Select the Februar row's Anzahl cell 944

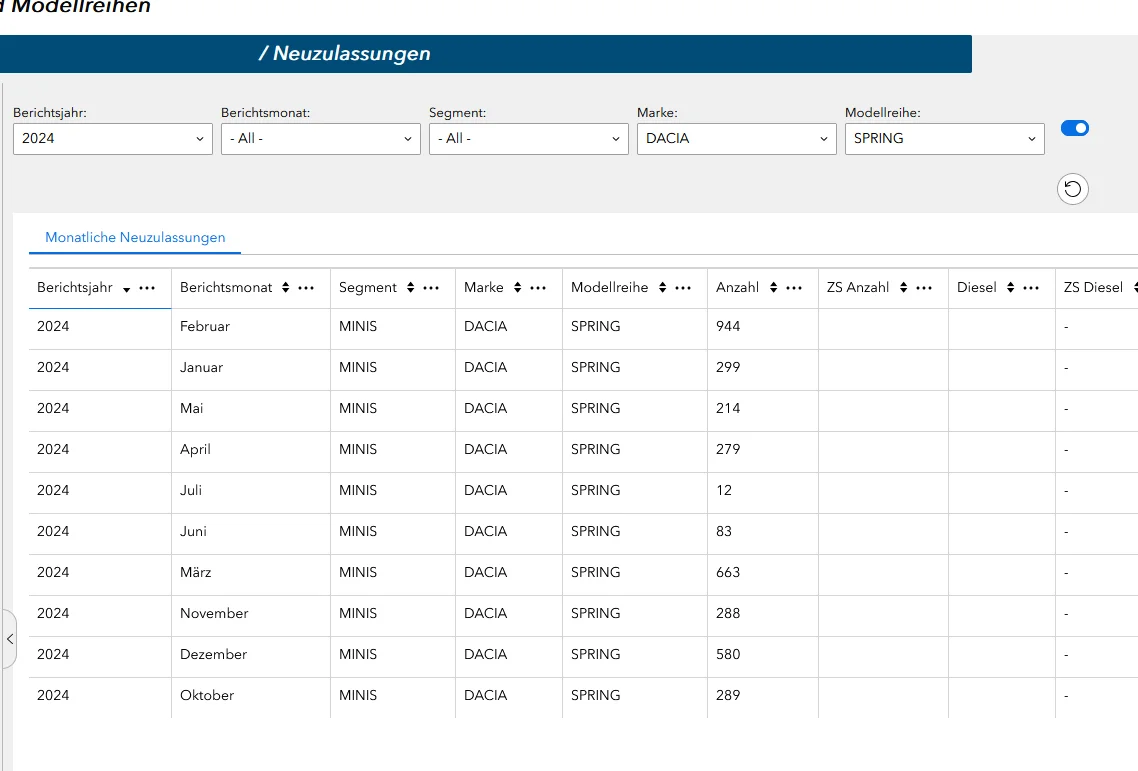point(728,327)
